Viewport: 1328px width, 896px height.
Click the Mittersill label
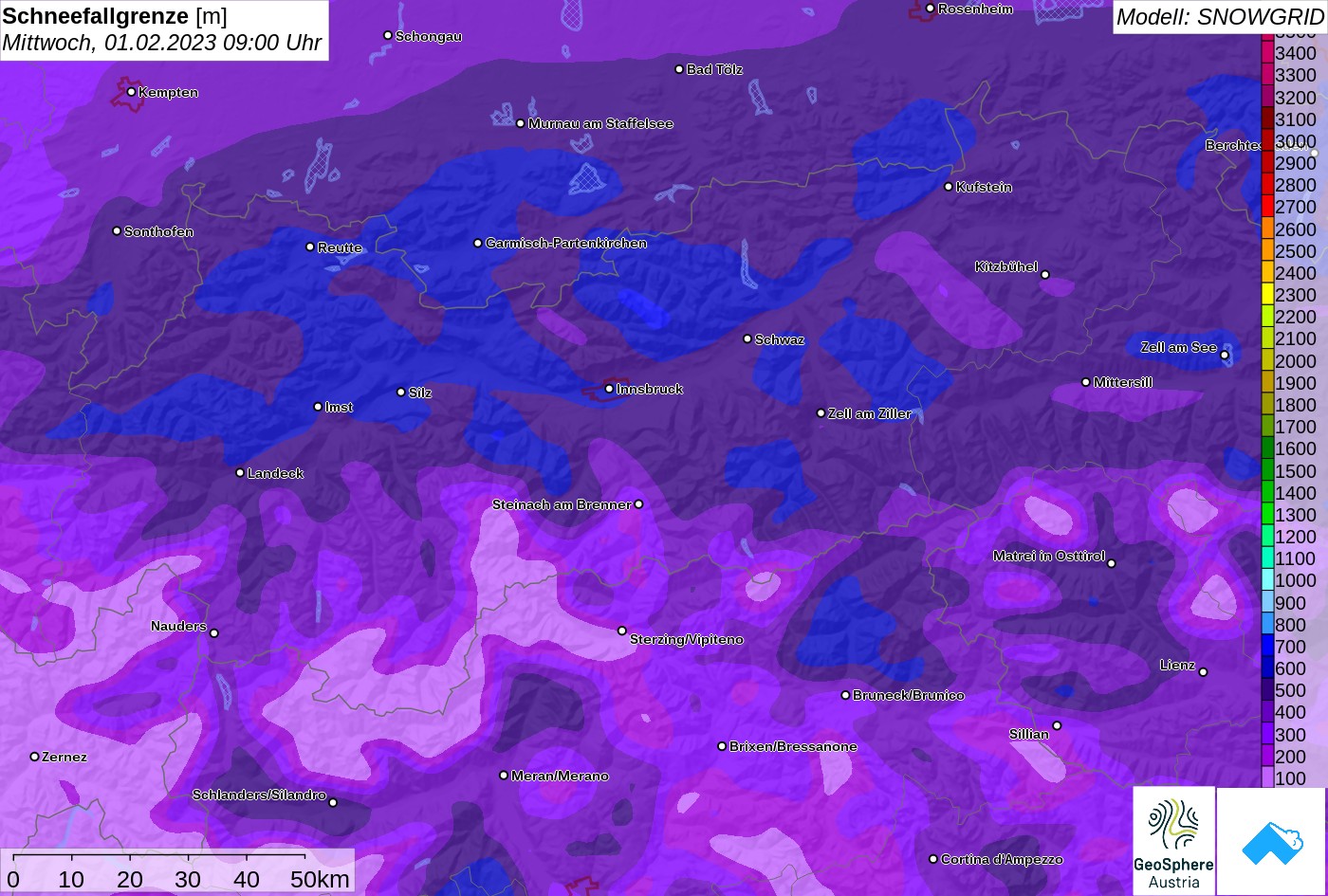point(1123,383)
